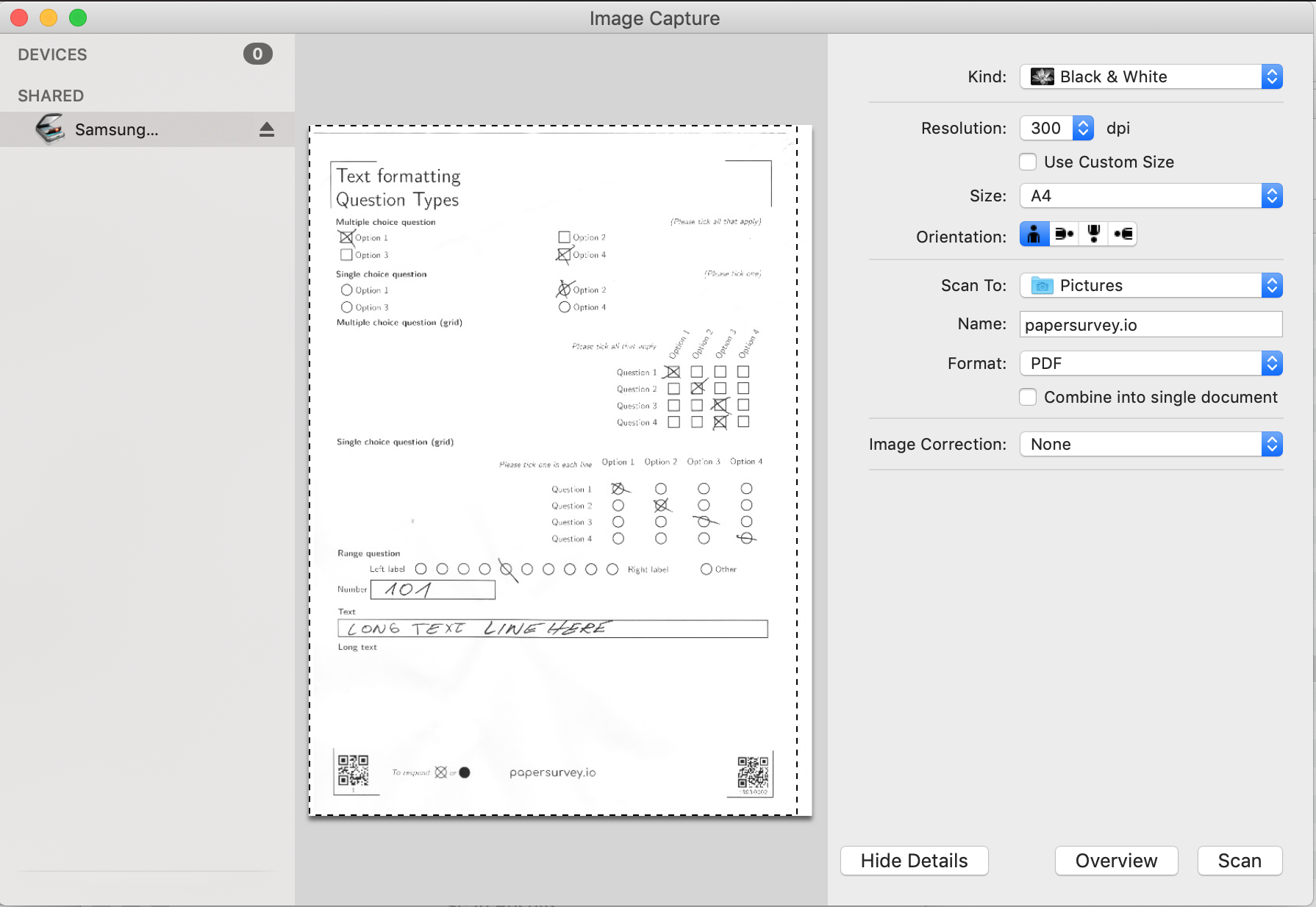Click the Samsung scanner device icon
The image size is (1316, 907).
click(x=50, y=129)
